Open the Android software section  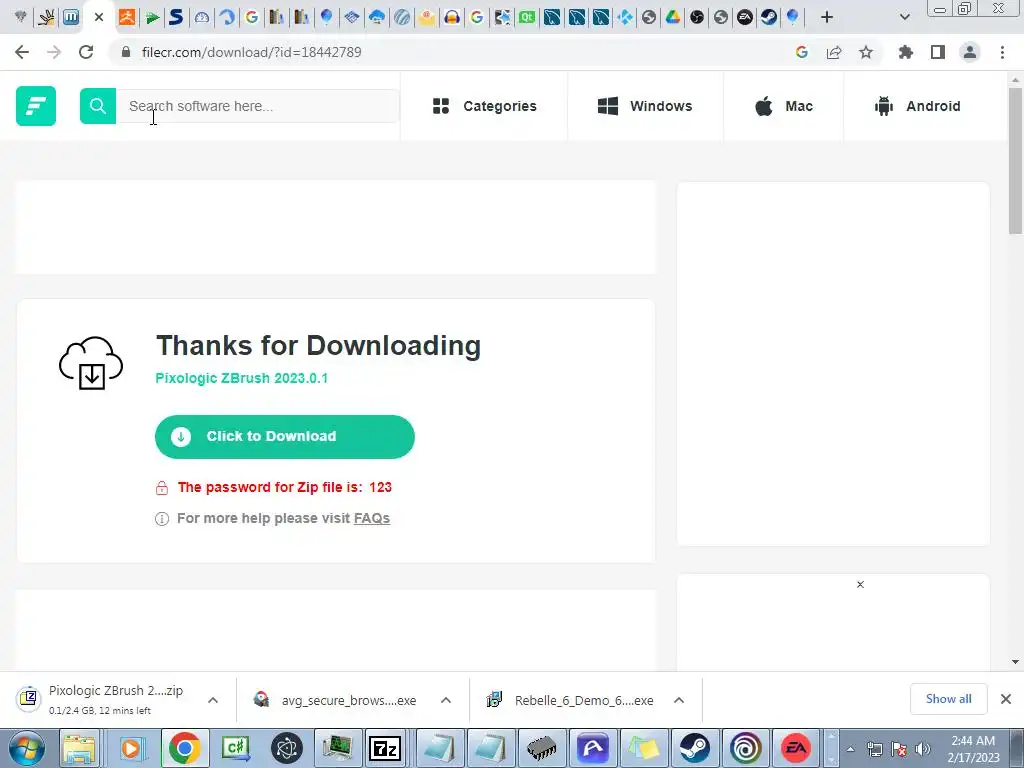[918, 106]
